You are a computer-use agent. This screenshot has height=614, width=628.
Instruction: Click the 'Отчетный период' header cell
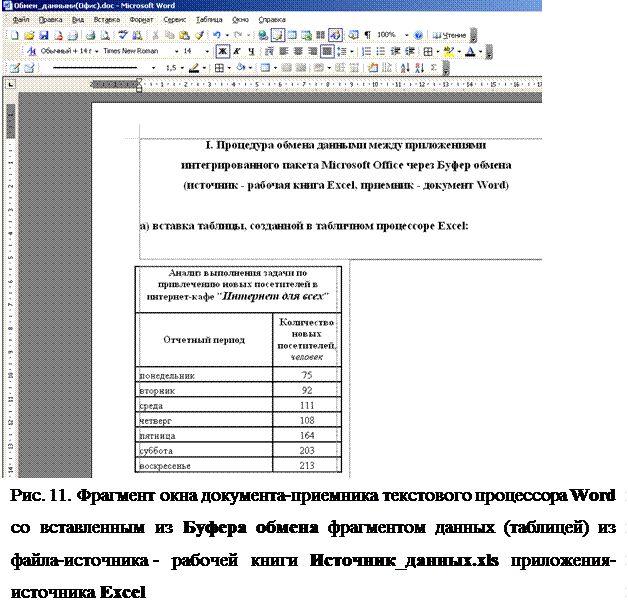204,340
